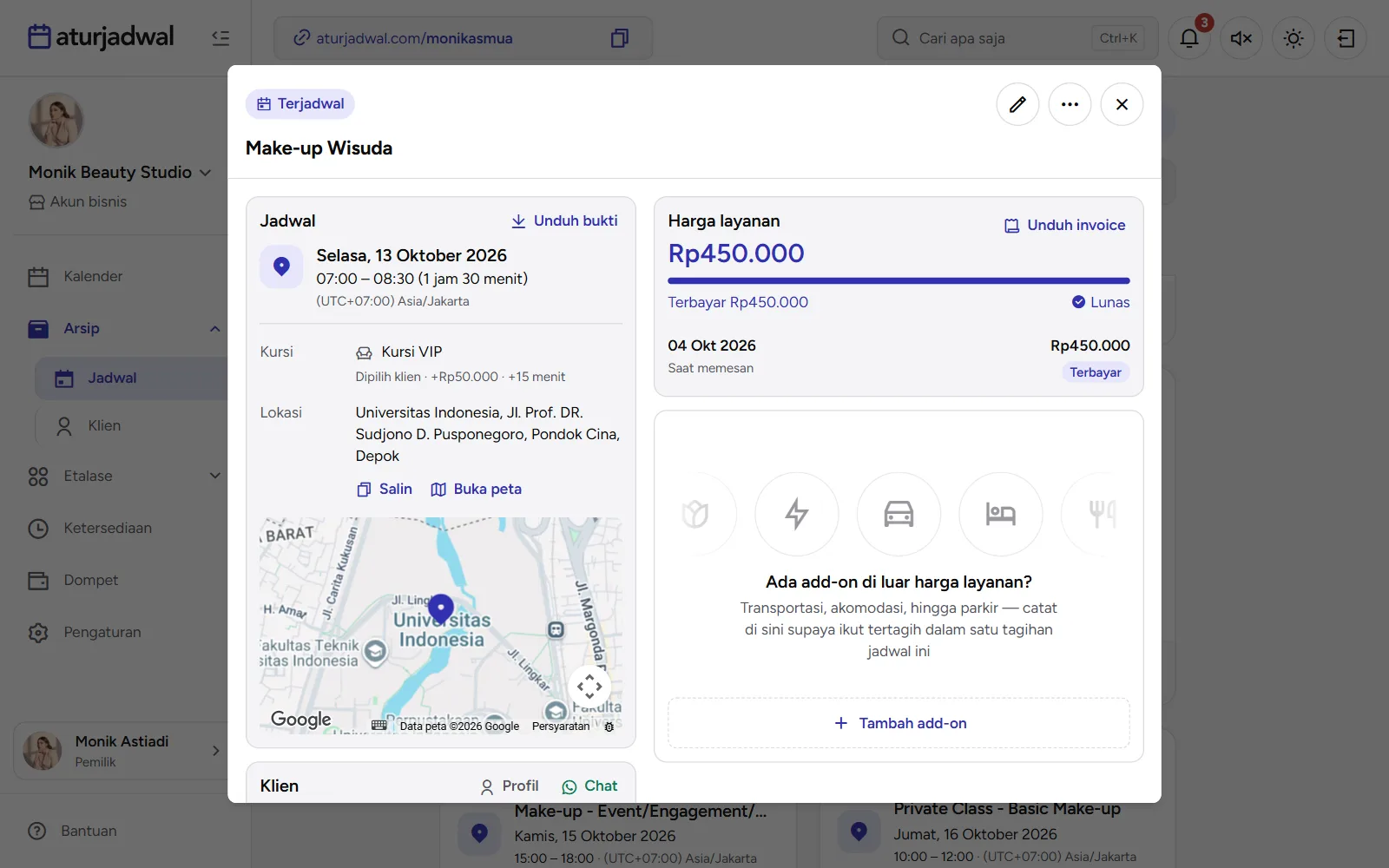Toggle map fullscreen camera control
1389x868 pixels.
coord(589,687)
